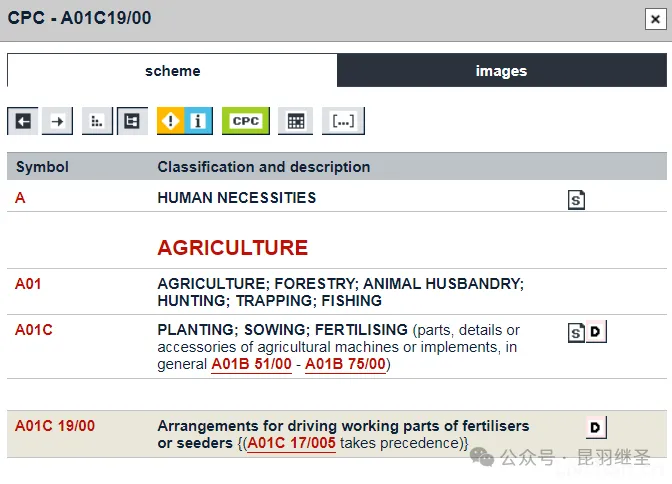Select the scheme tab
The width and height of the screenshot is (672, 484).
coord(172,71)
